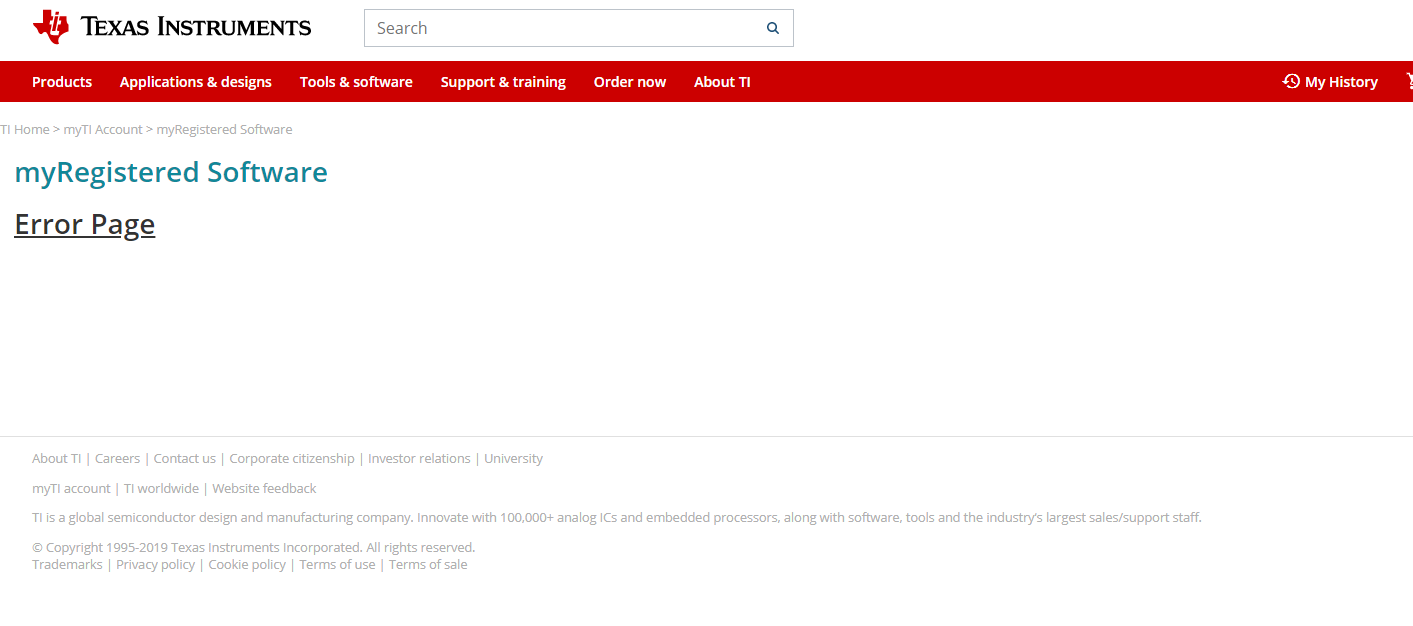The height and width of the screenshot is (626, 1413).
Task: Open the Products menu
Action: [x=62, y=82]
